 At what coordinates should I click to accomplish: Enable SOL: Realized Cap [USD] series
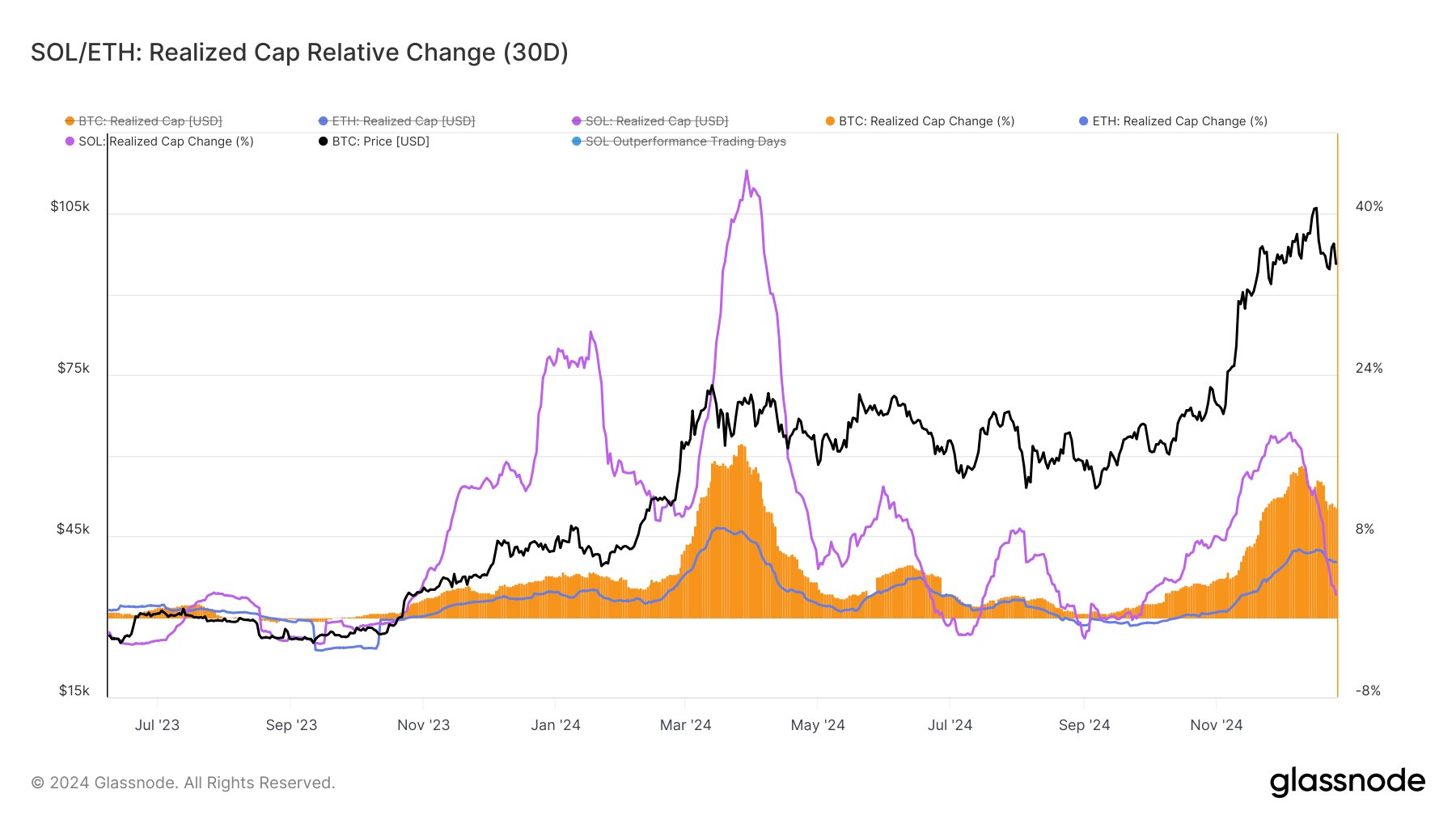[650, 121]
